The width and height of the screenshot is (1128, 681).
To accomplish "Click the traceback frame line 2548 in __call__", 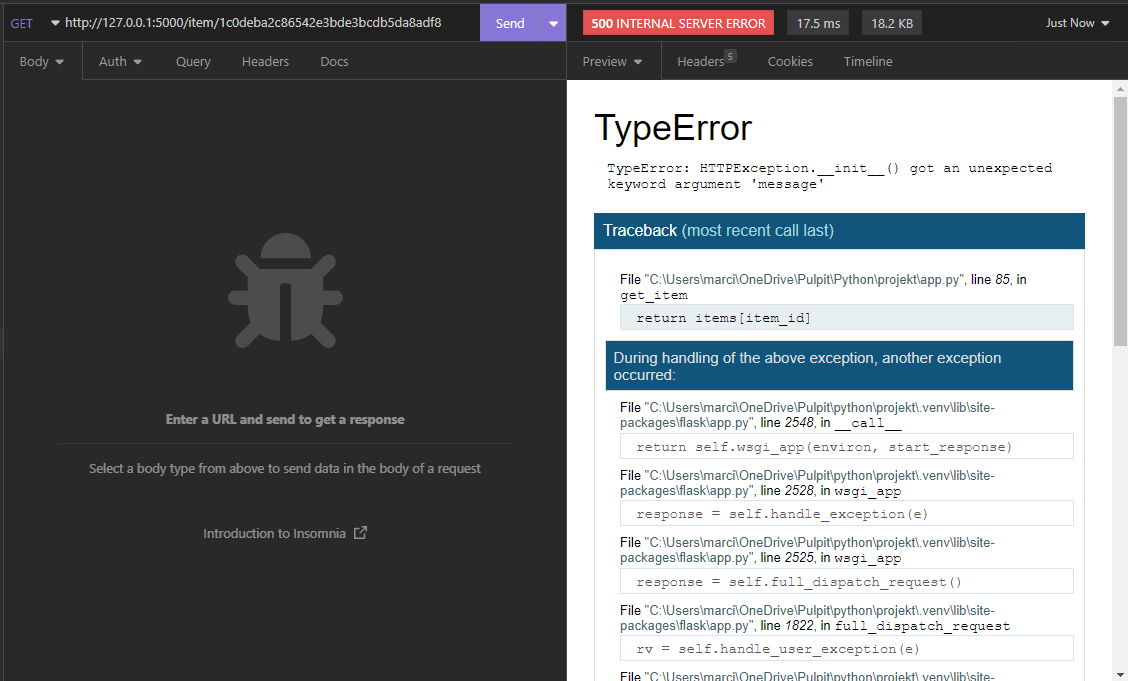I will click(x=807, y=415).
